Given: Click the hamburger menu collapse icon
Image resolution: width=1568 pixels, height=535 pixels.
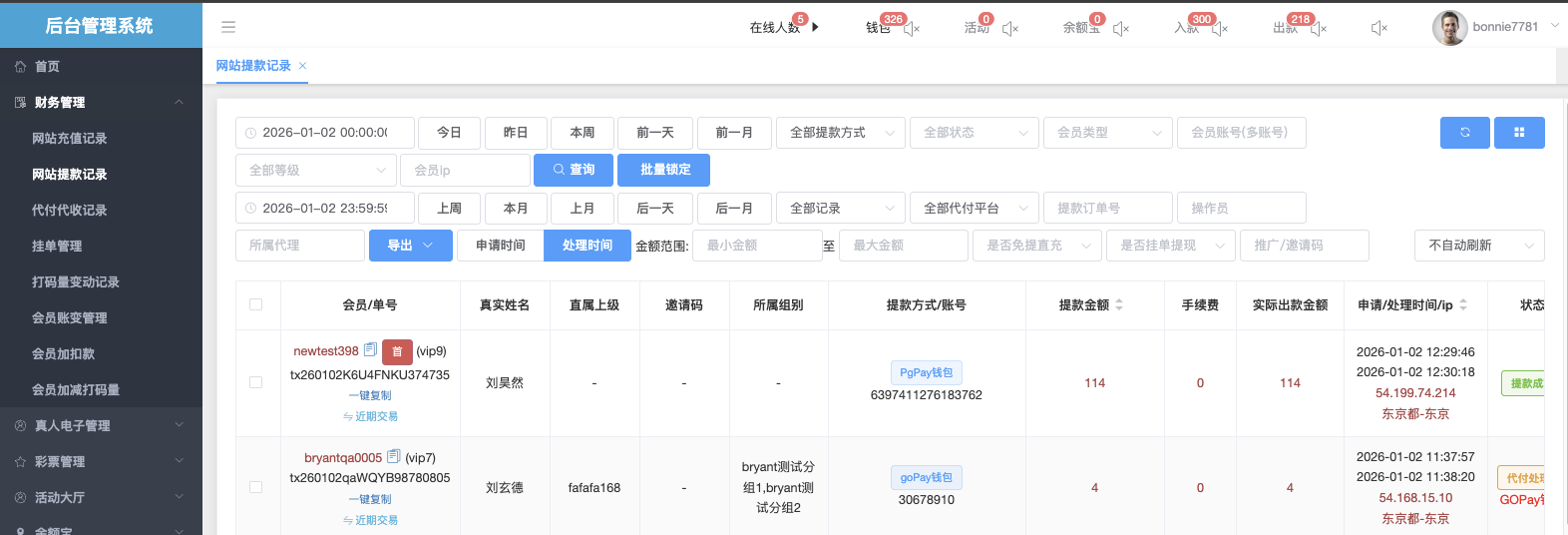Looking at the screenshot, I should [x=228, y=27].
